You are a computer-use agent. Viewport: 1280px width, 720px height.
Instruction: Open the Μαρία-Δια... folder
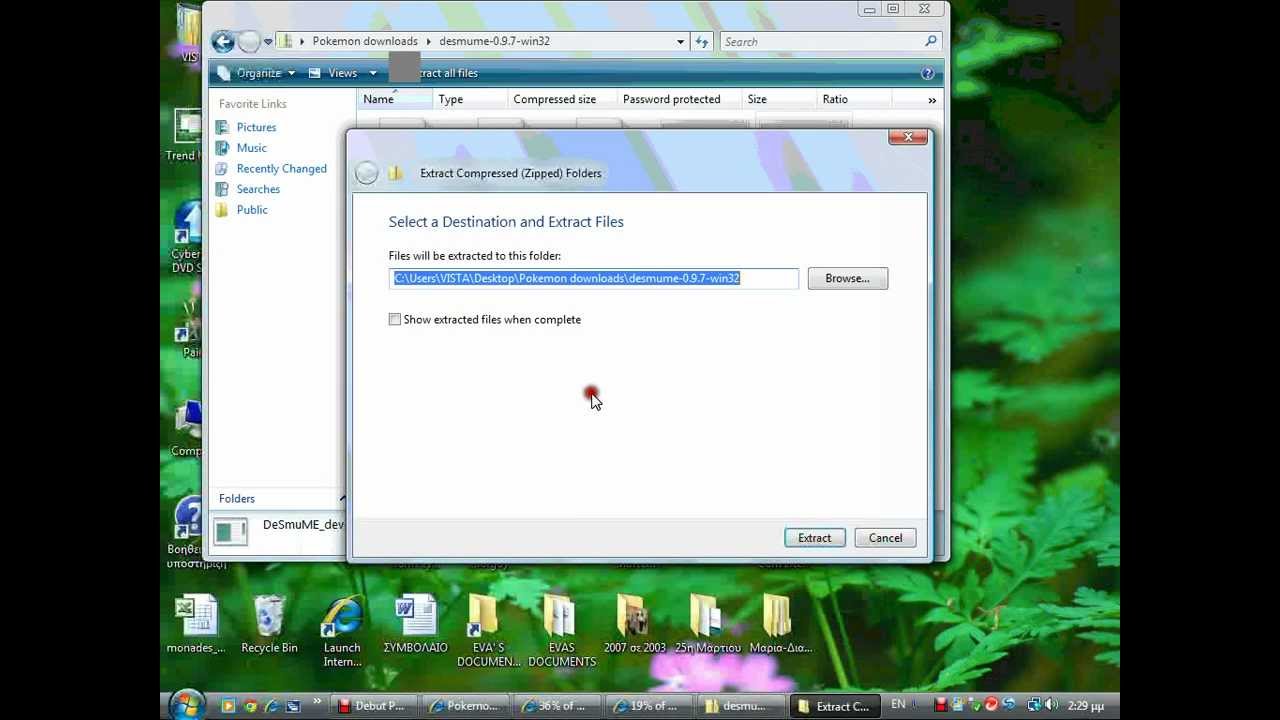coord(781,625)
